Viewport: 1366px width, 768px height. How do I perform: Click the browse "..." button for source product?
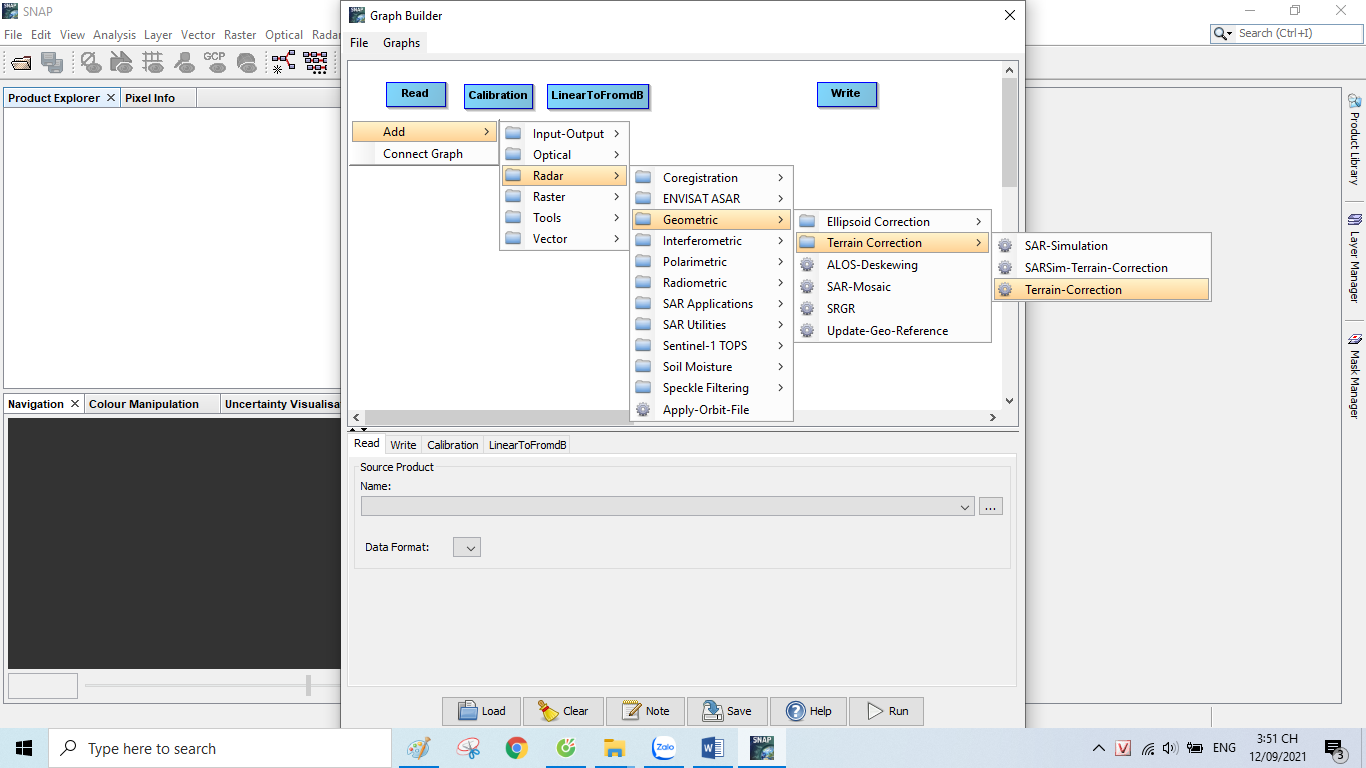tap(991, 507)
